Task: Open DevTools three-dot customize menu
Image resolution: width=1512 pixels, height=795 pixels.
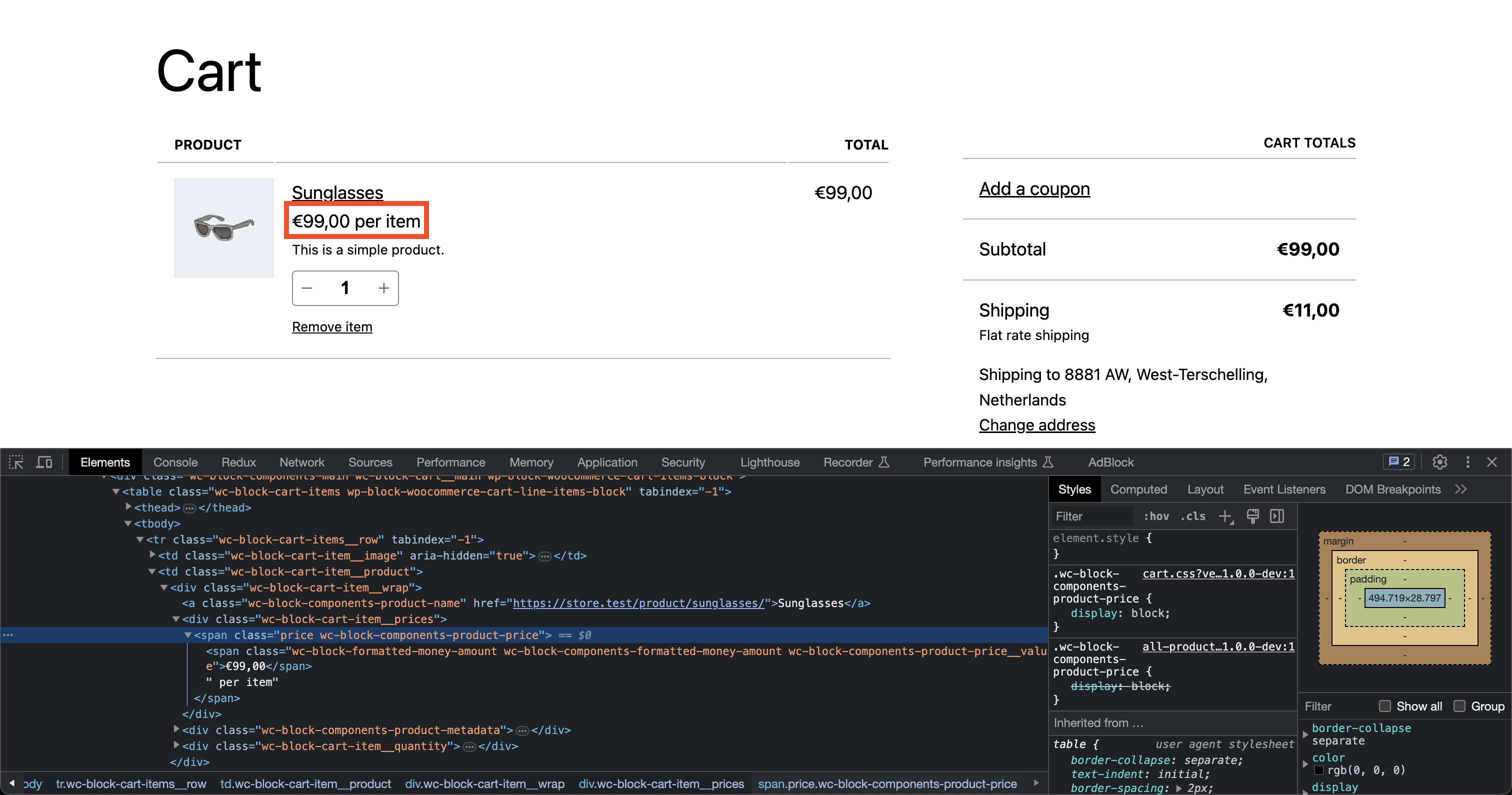Action: pos(1467,462)
